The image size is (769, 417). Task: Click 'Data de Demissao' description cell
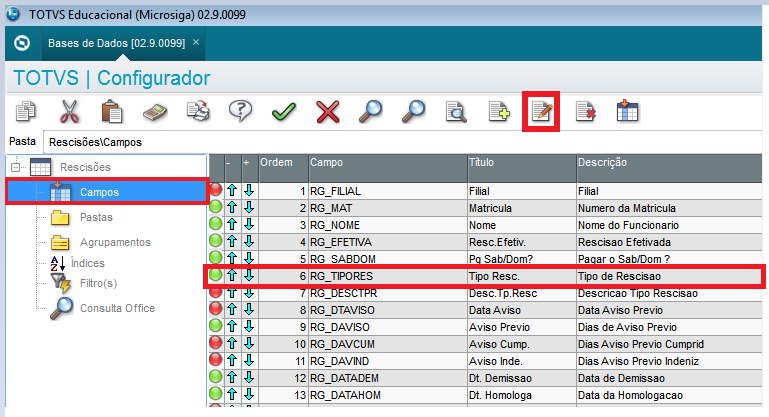(x=669, y=378)
